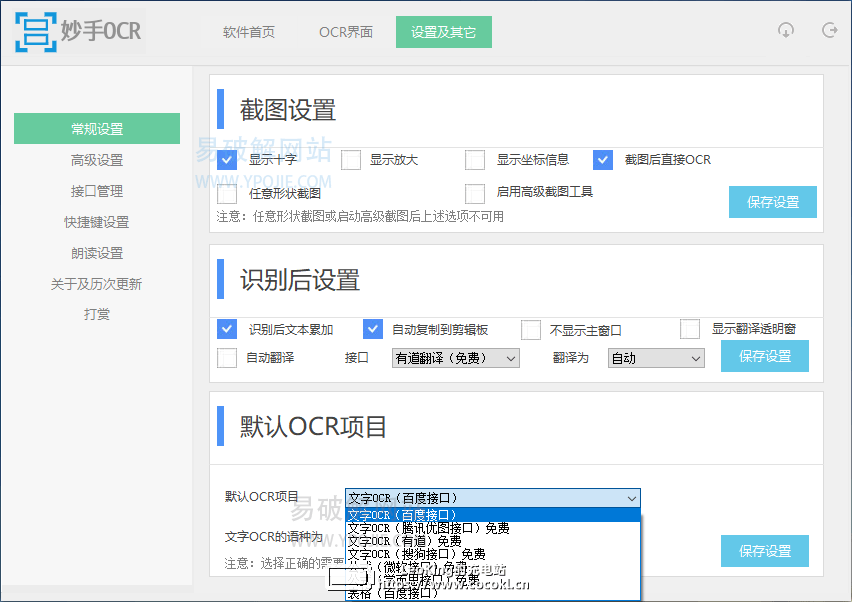Click the note 注意：任意形状截图或启动高级截图后上述选项不可用
The image size is (852, 602).
360,217
